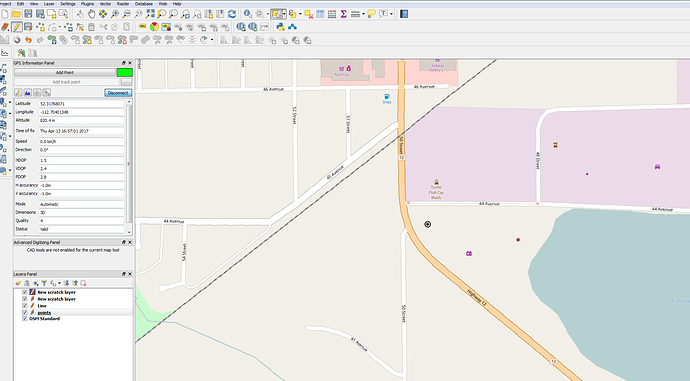Toggle editing with the pencil icon
The width and height of the screenshot is (690, 381).
(17, 27)
